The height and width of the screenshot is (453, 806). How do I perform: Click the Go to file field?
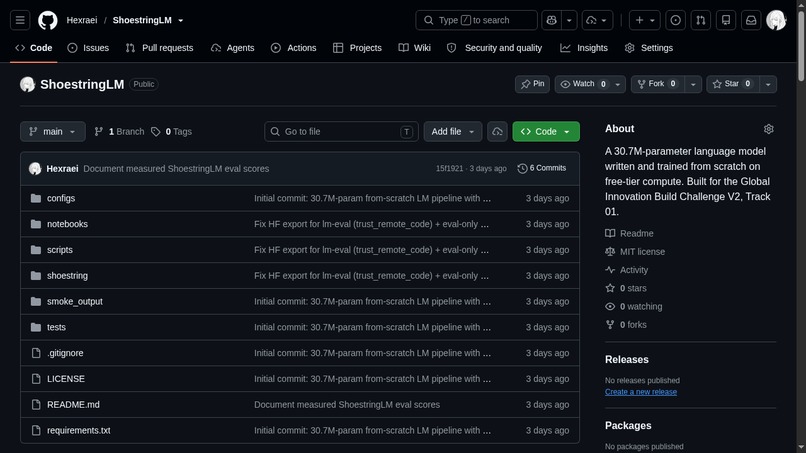click(341, 132)
